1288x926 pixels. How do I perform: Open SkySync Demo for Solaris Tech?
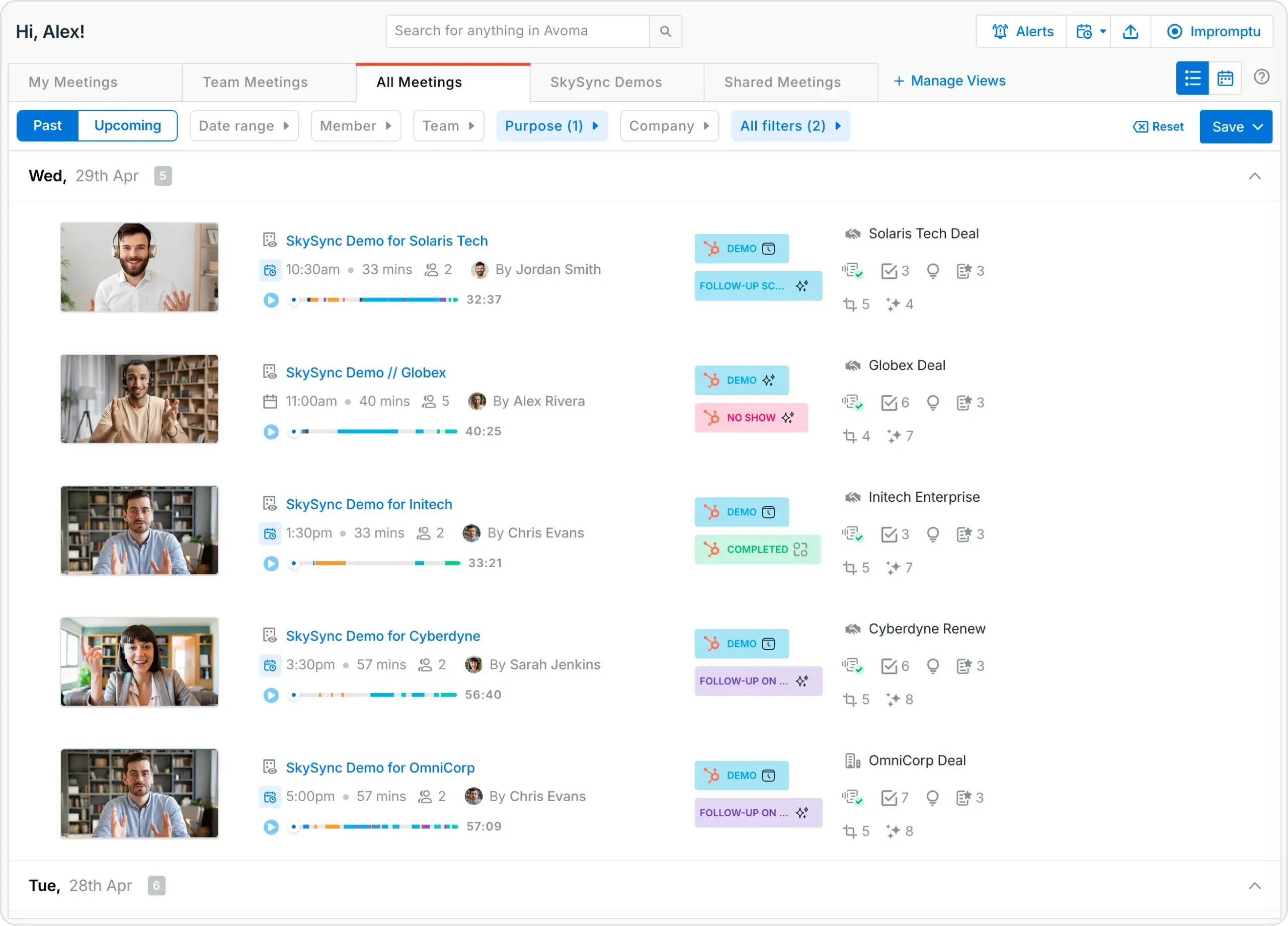(387, 241)
